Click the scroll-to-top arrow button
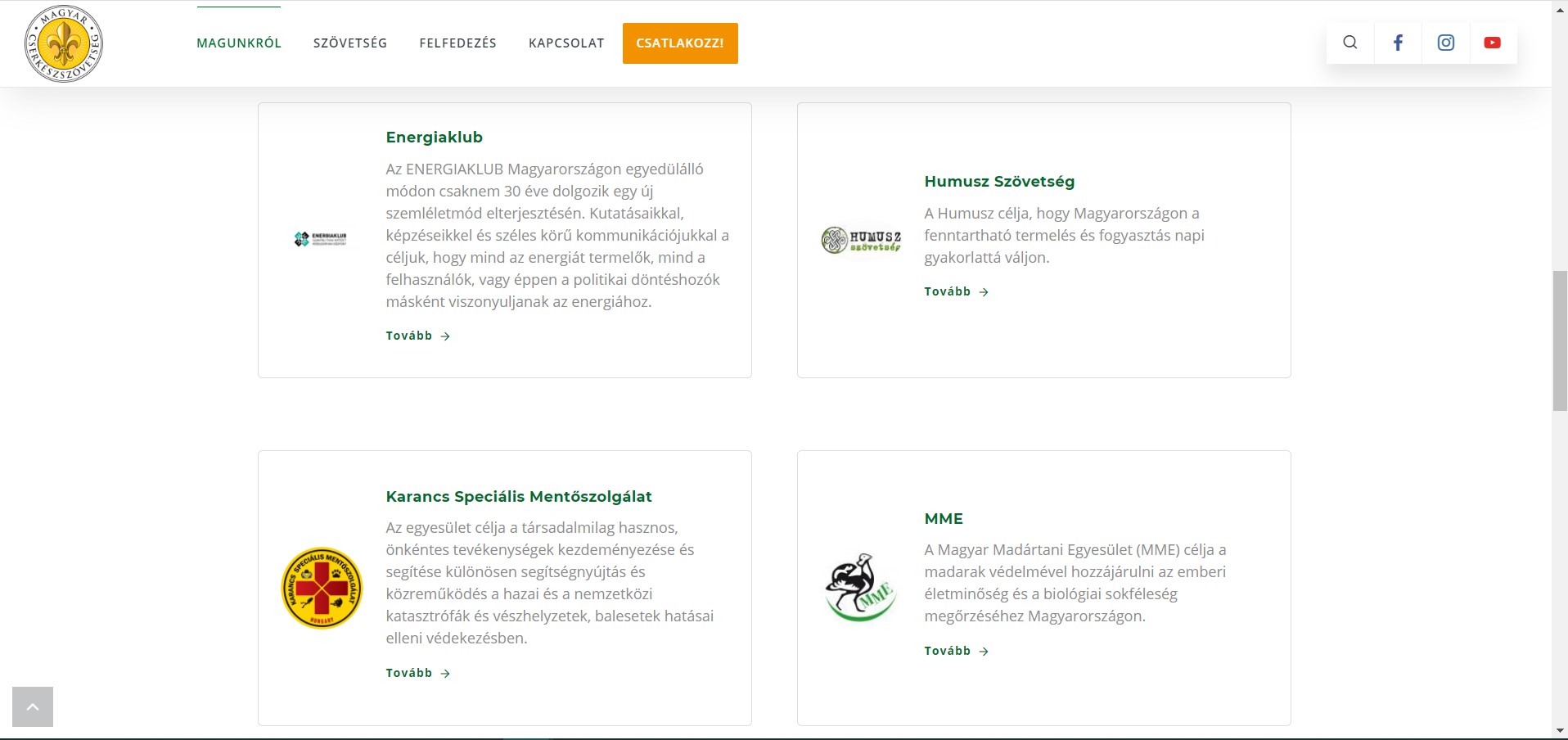The height and width of the screenshot is (740, 1568). [33, 706]
